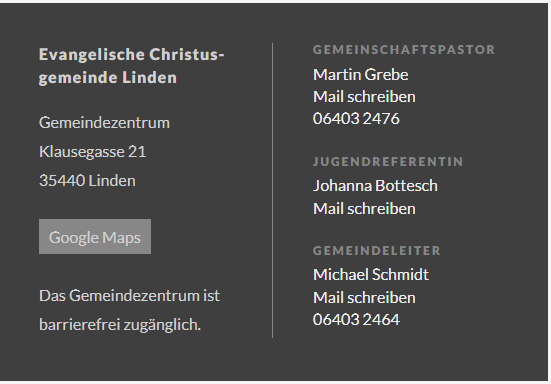Screen dimensions: 551x384
Task: Click Mail schreiben under Johanna Bottesch
Action: (364, 209)
